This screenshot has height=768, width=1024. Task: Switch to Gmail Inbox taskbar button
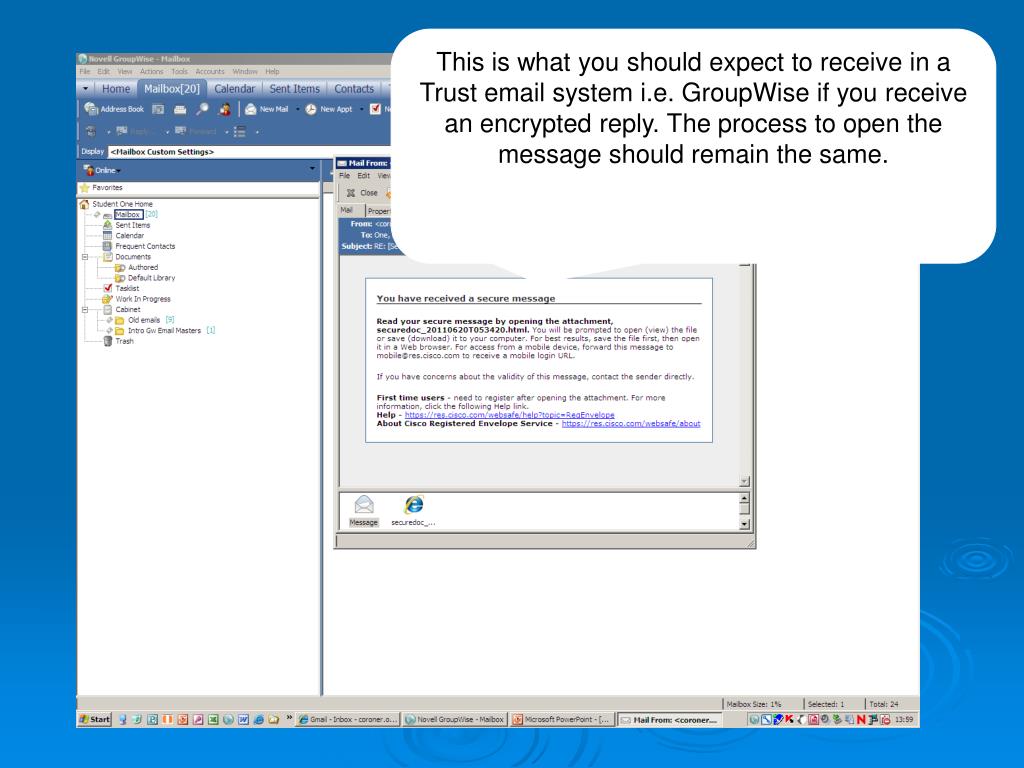pyautogui.click(x=347, y=720)
